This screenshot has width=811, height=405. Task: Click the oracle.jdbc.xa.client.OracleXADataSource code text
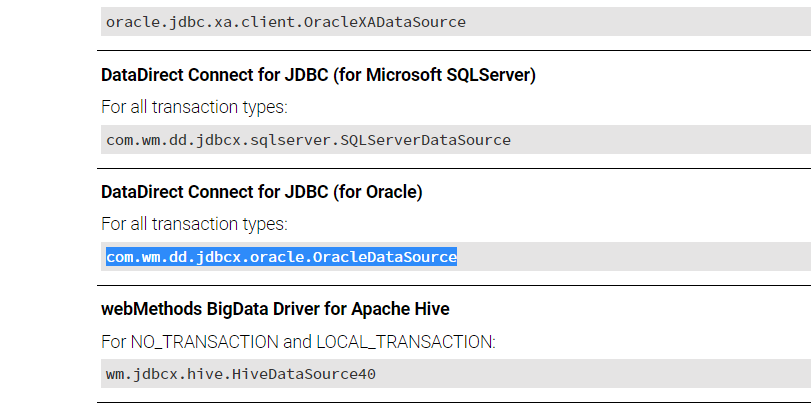click(x=286, y=22)
